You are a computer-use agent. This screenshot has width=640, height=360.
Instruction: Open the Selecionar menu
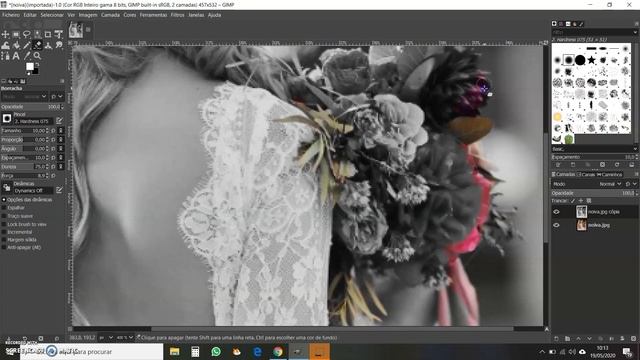(x=52, y=15)
